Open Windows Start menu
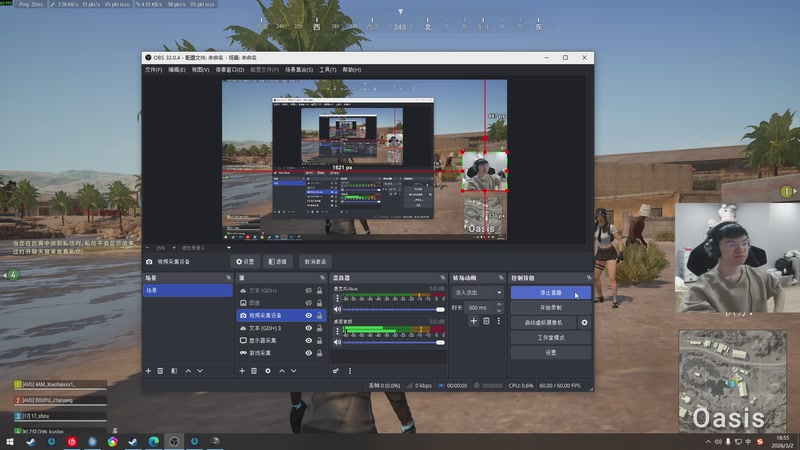The height and width of the screenshot is (450, 800). pyautogui.click(x=10, y=442)
